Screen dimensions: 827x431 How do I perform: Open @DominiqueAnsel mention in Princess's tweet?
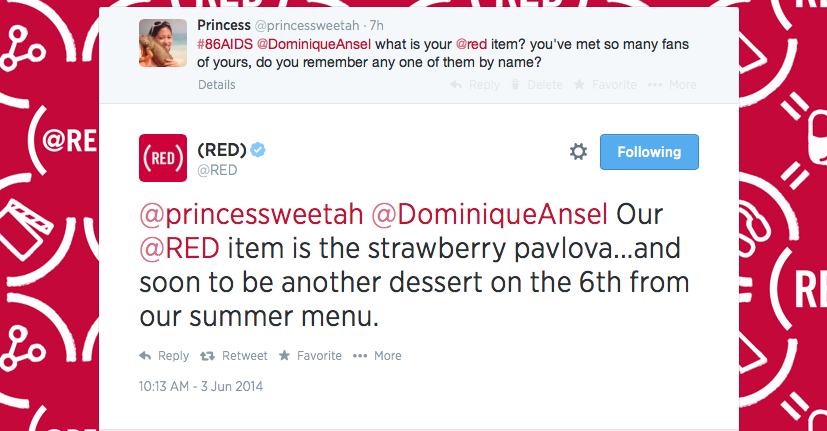click(x=316, y=44)
